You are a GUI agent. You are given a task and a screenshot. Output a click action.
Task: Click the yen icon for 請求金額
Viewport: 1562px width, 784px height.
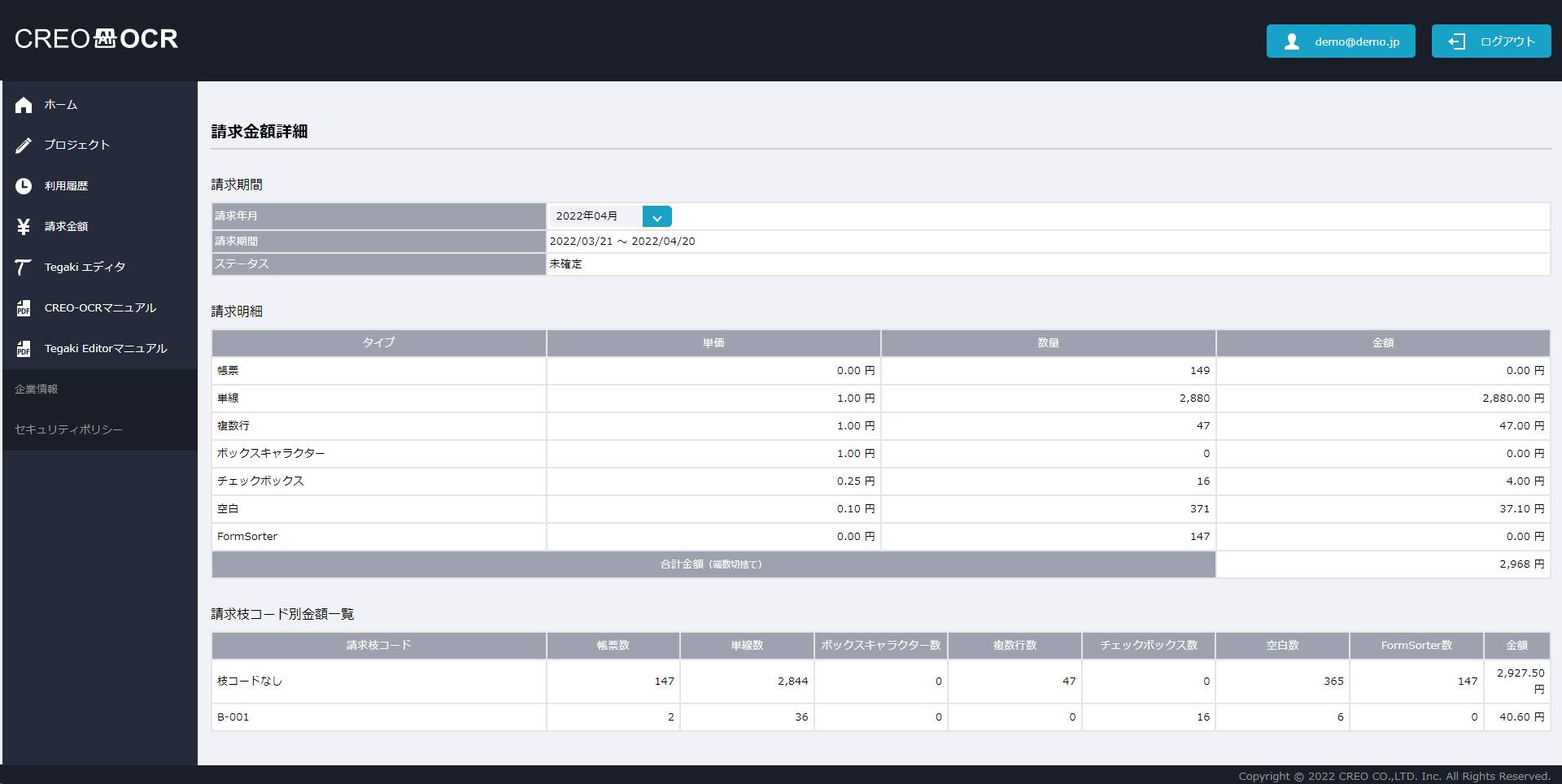point(24,227)
